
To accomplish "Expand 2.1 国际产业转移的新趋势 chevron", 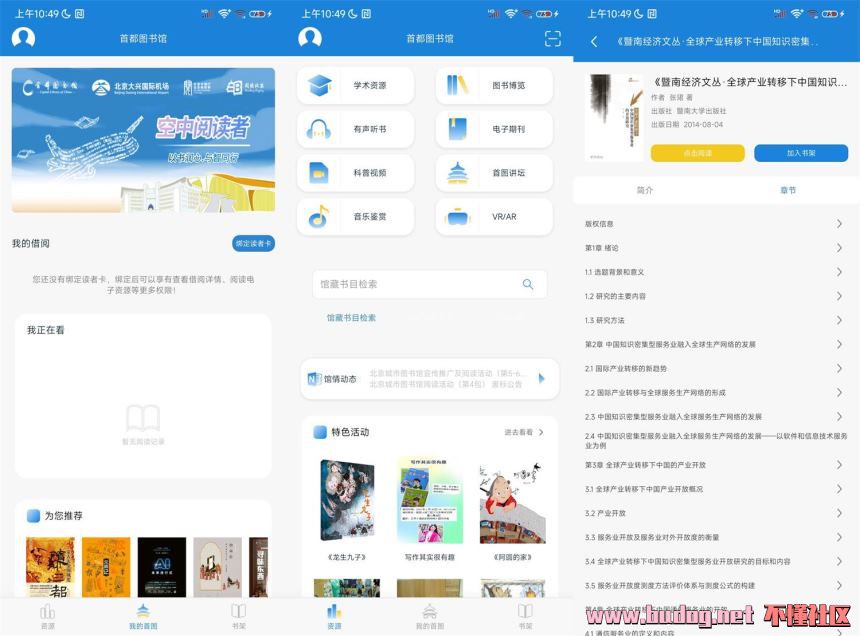I will [x=839, y=368].
